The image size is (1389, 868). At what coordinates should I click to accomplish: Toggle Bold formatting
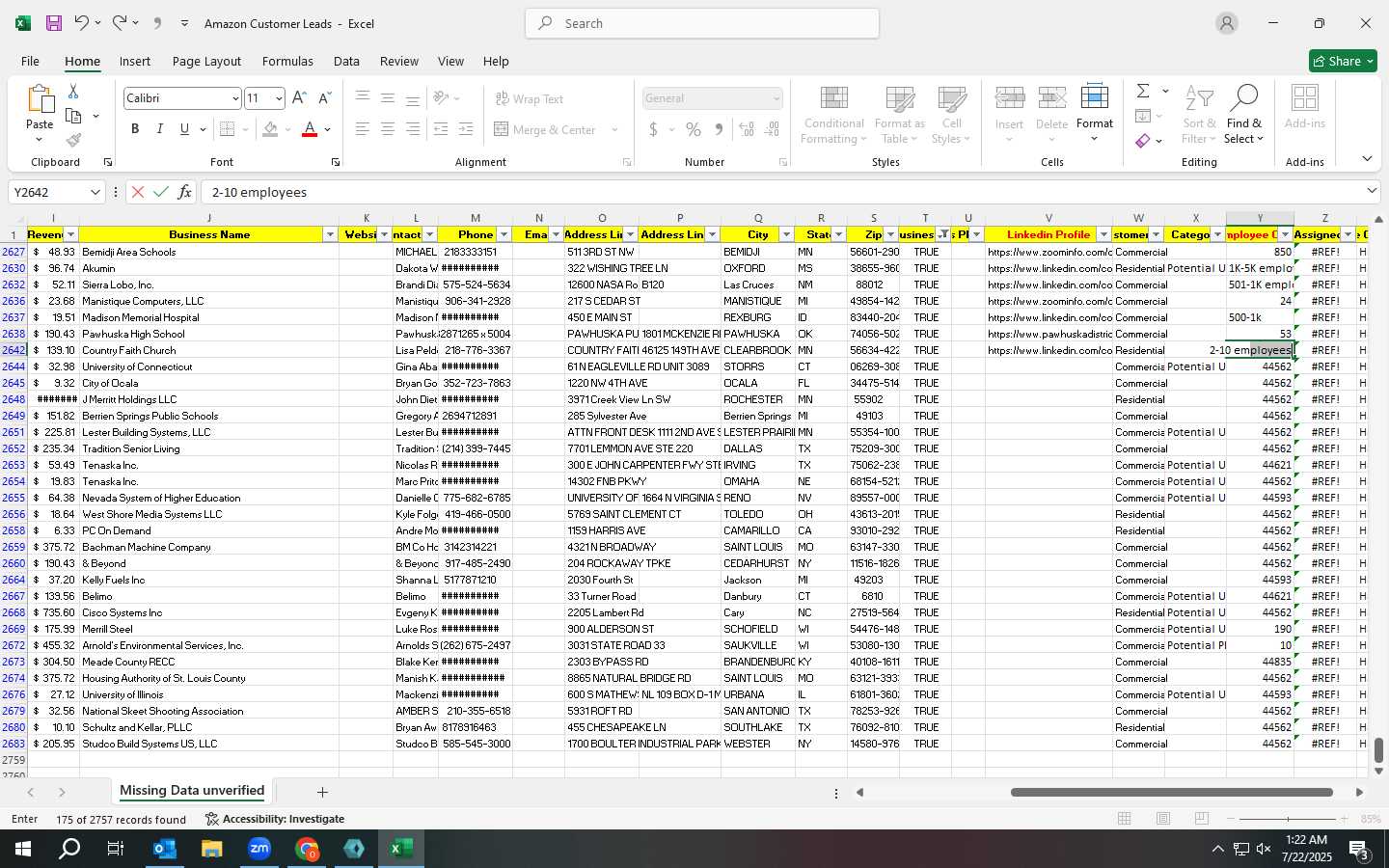pyautogui.click(x=135, y=129)
